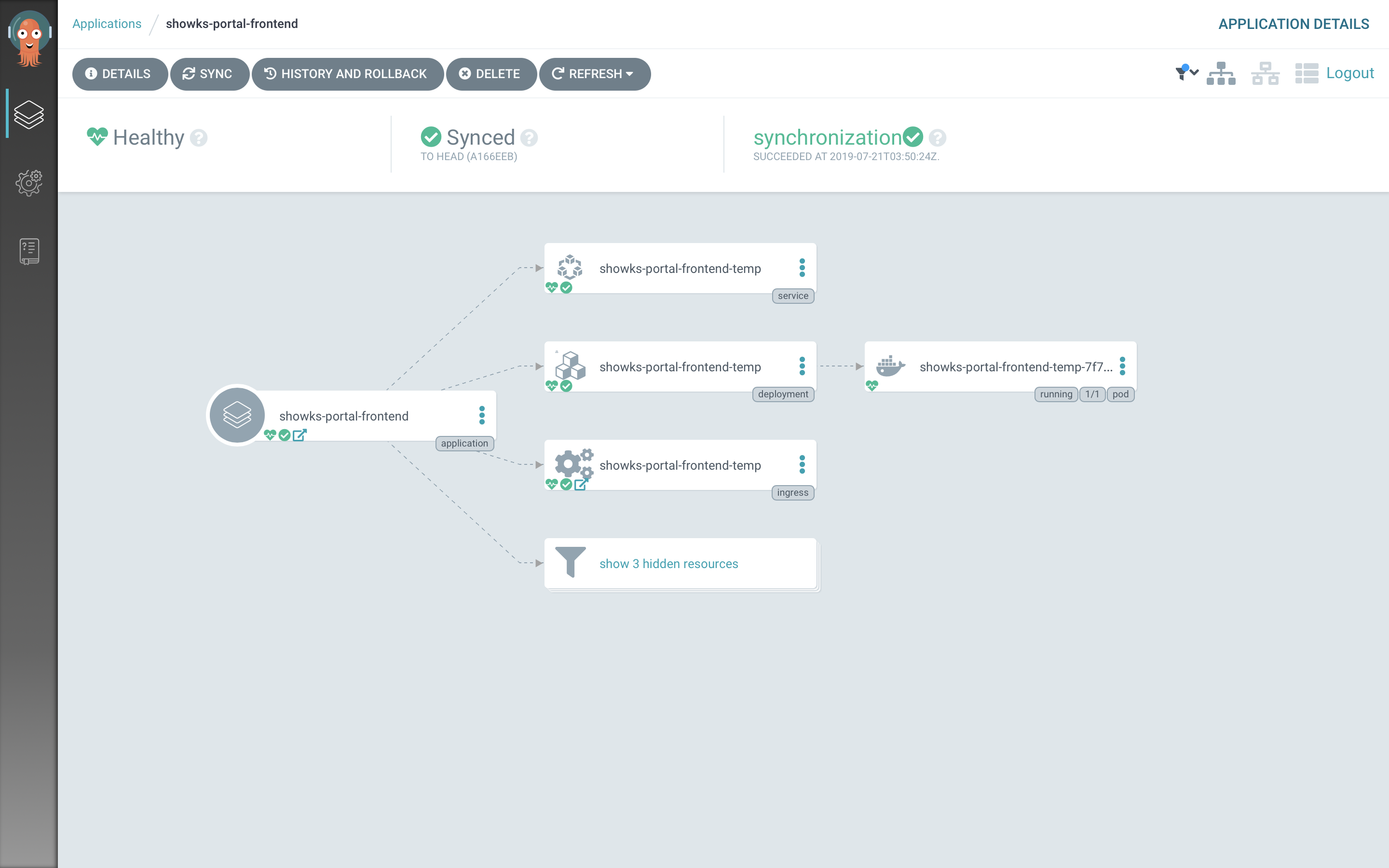This screenshot has height=868, width=1389.
Task: Click help icon beside Healthy status
Action: coord(199,138)
